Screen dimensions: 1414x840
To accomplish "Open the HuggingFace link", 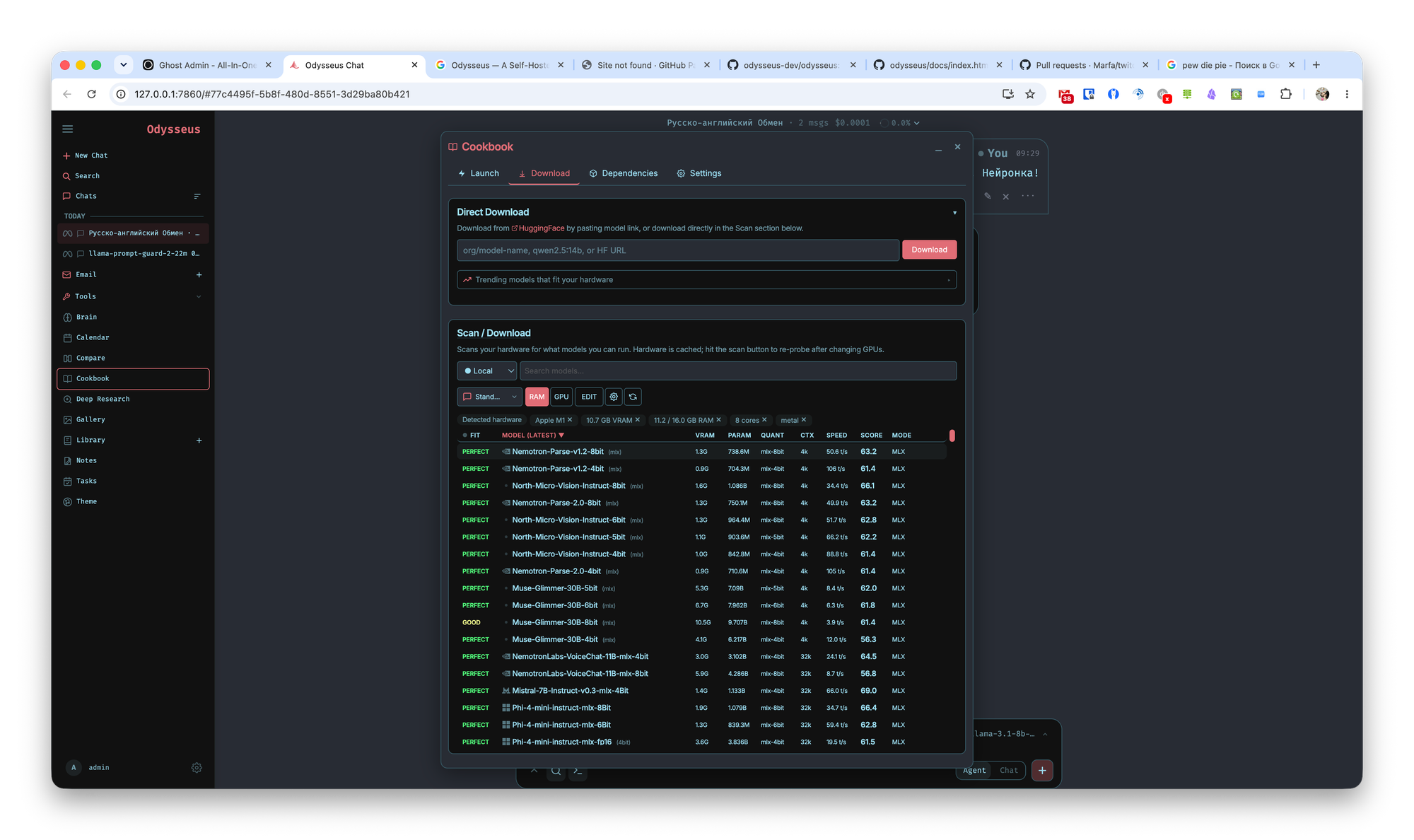I will 538,228.
